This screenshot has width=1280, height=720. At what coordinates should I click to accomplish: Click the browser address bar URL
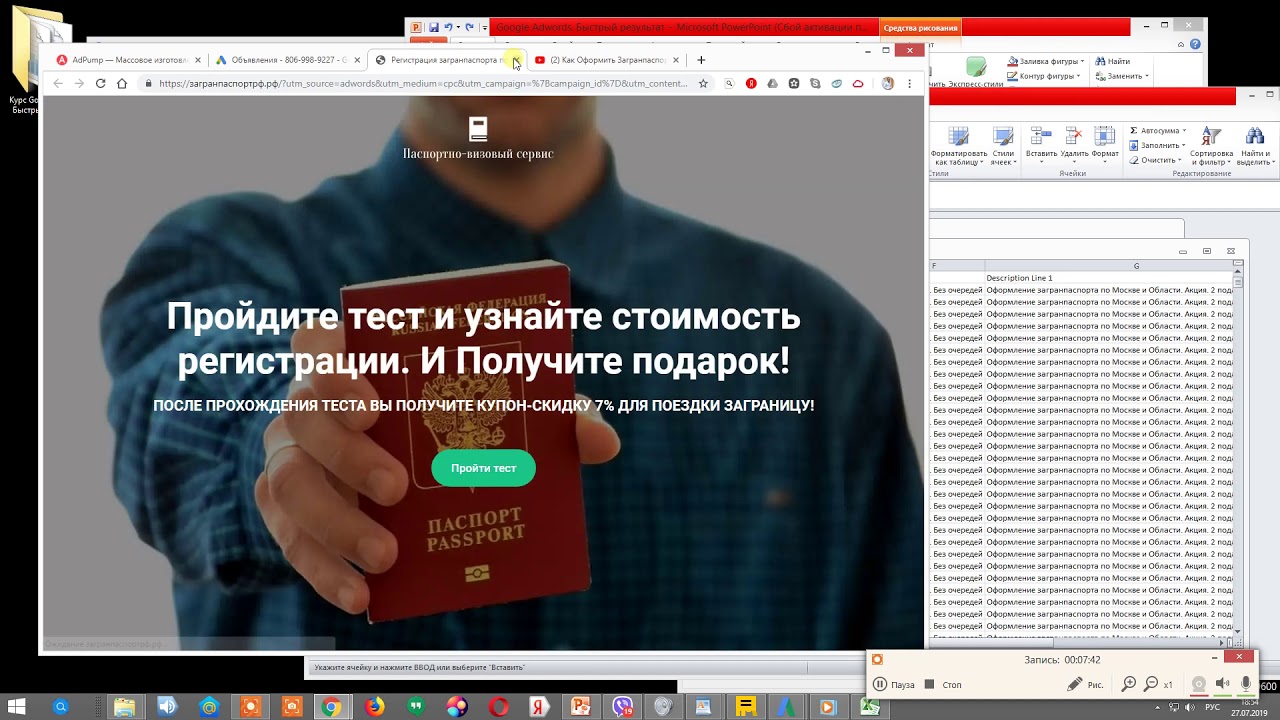point(420,84)
